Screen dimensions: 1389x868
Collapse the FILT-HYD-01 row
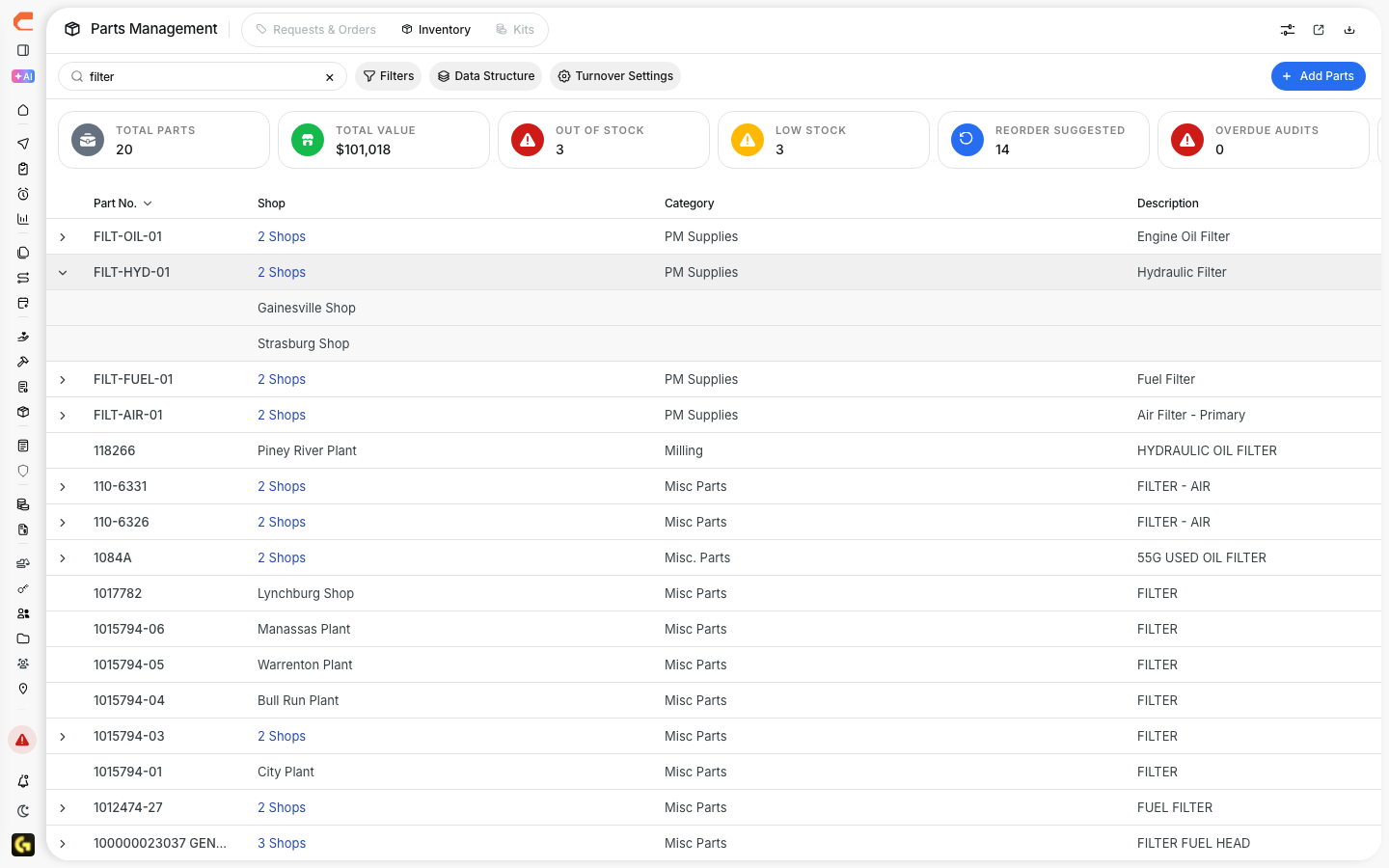(x=63, y=273)
